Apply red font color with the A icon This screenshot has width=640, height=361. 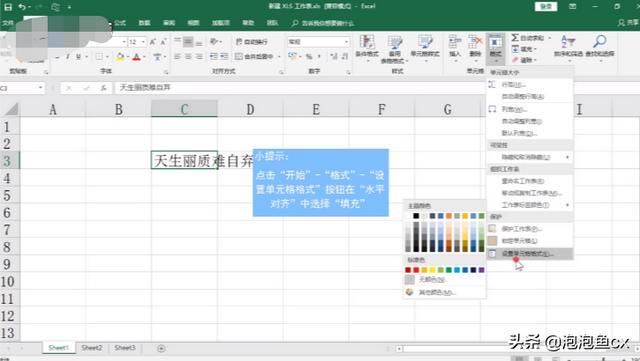click(x=136, y=57)
